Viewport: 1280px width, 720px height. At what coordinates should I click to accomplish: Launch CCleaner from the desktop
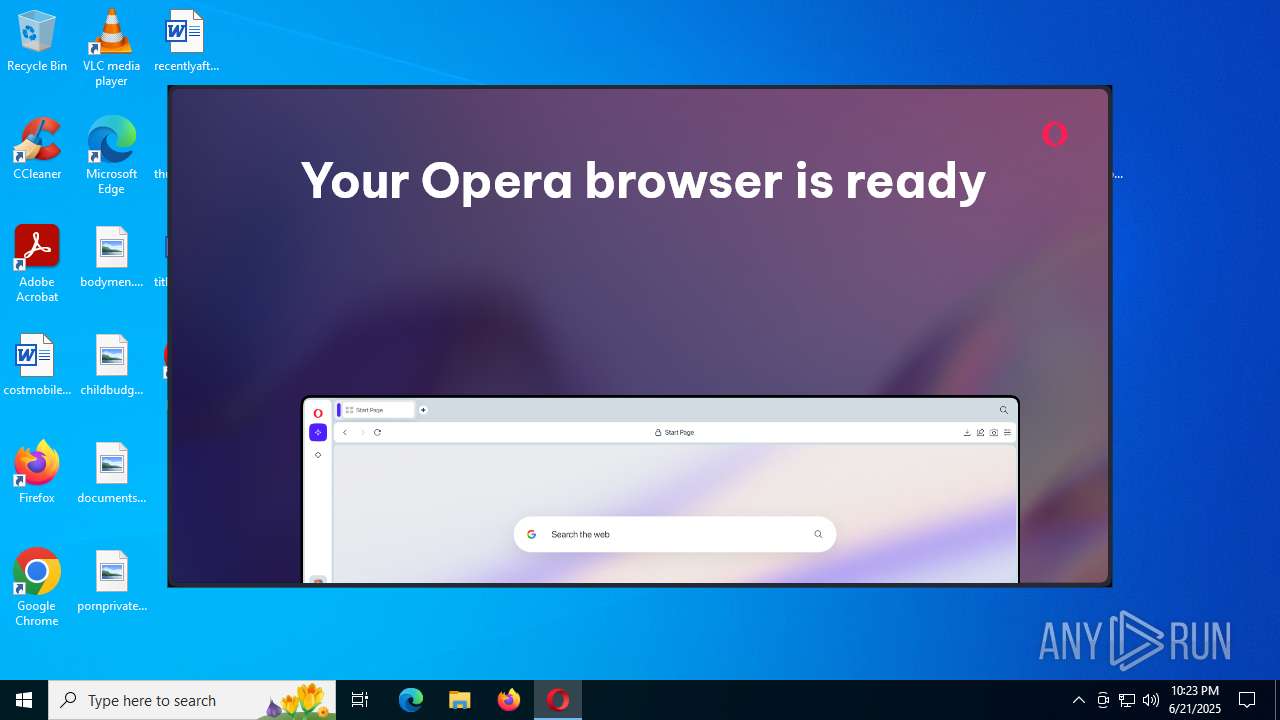[37, 150]
